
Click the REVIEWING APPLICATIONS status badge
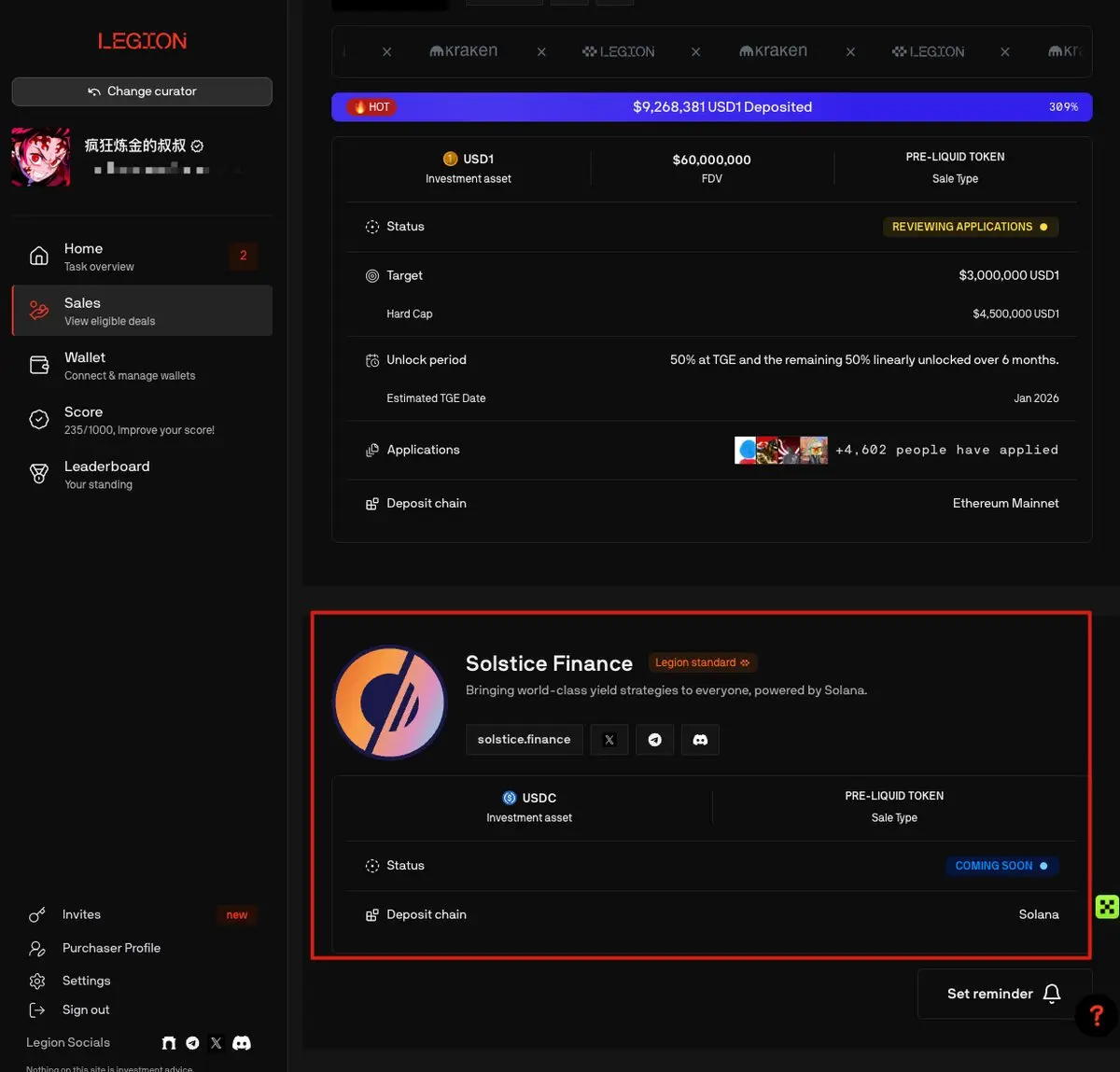[971, 227]
